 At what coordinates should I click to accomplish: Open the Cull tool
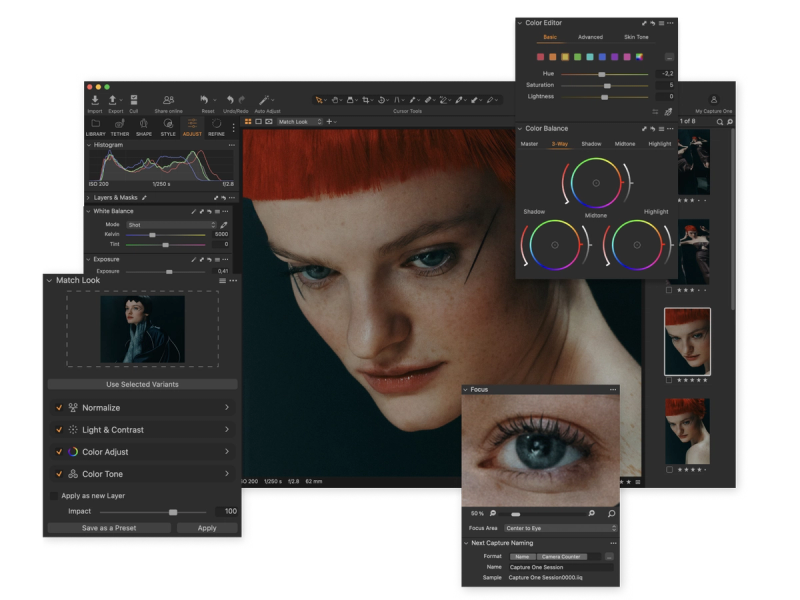coord(134,100)
